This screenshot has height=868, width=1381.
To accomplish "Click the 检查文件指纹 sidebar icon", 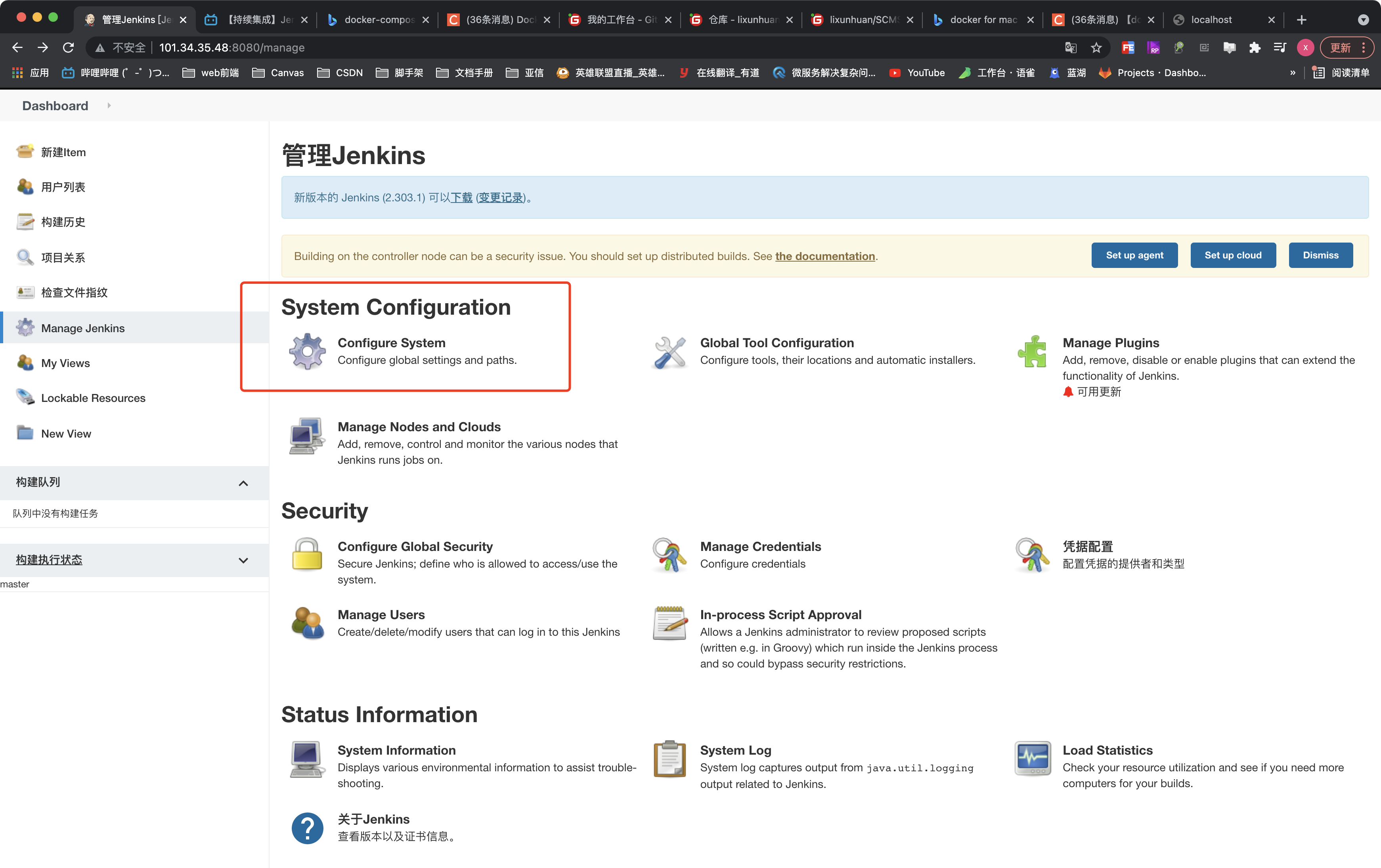I will pos(25,293).
